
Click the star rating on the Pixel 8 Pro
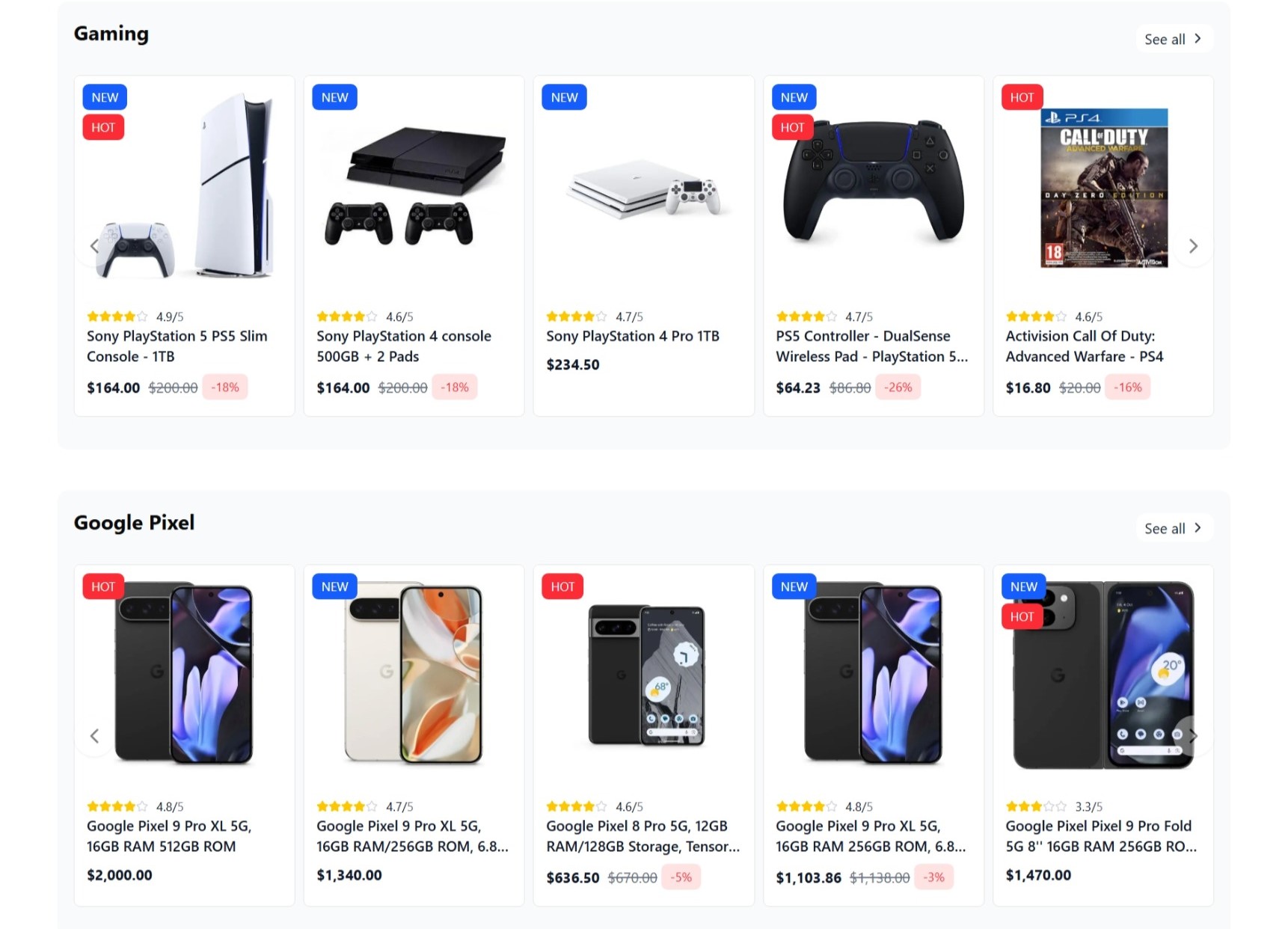coord(576,806)
